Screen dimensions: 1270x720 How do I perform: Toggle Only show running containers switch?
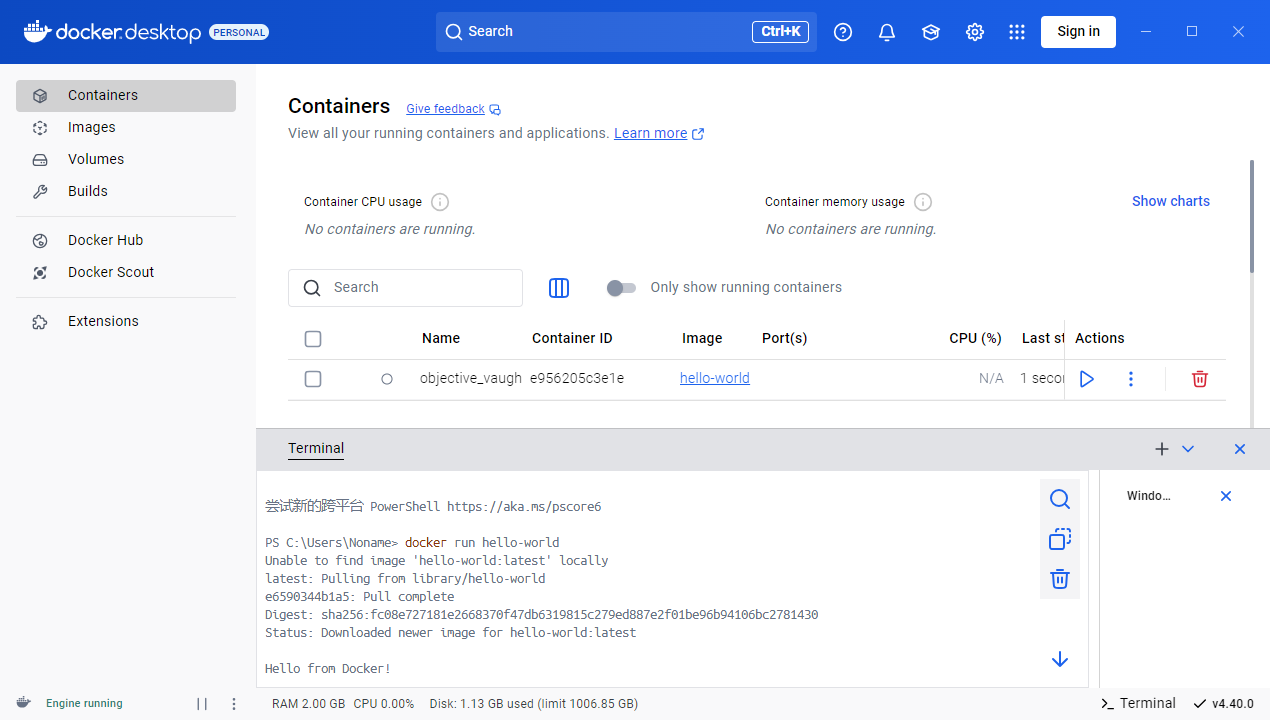pos(621,288)
